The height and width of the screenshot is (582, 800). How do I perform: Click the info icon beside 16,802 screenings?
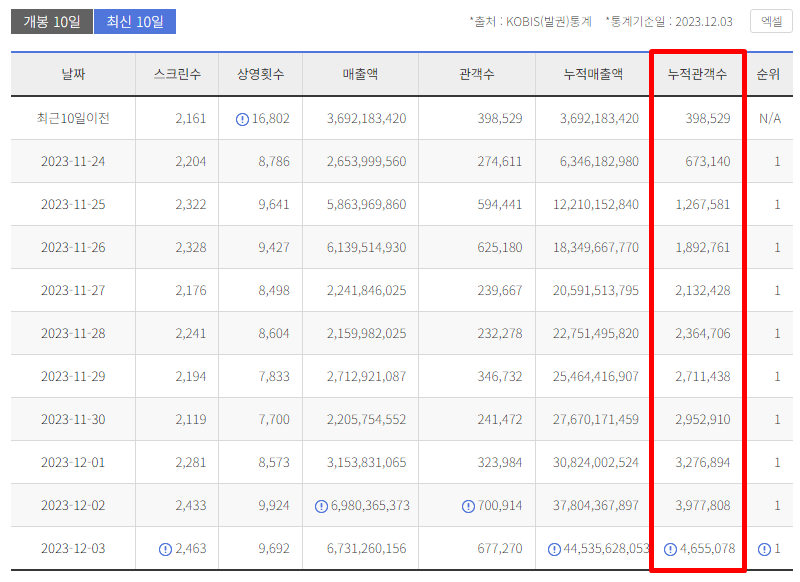click(x=240, y=120)
